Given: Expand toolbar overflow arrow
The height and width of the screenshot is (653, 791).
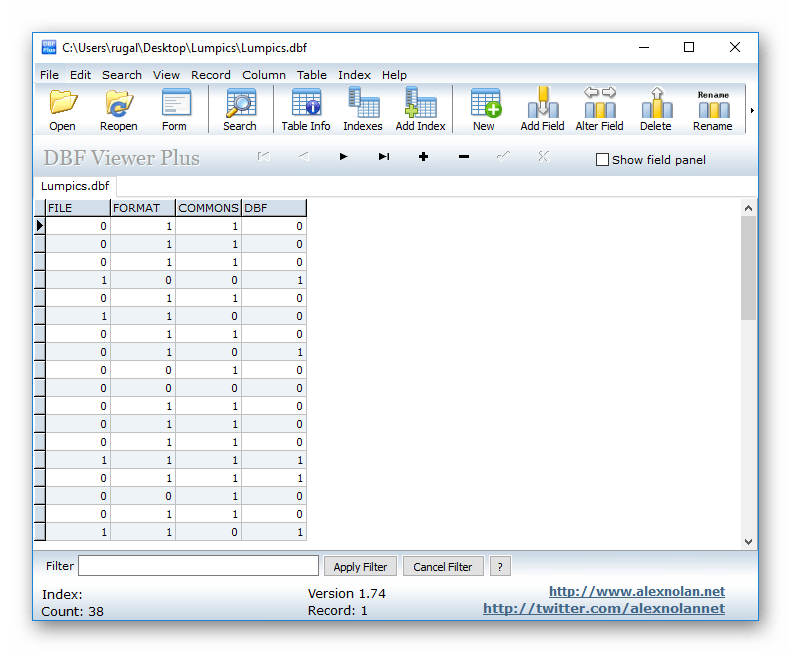Looking at the screenshot, I should click(752, 111).
